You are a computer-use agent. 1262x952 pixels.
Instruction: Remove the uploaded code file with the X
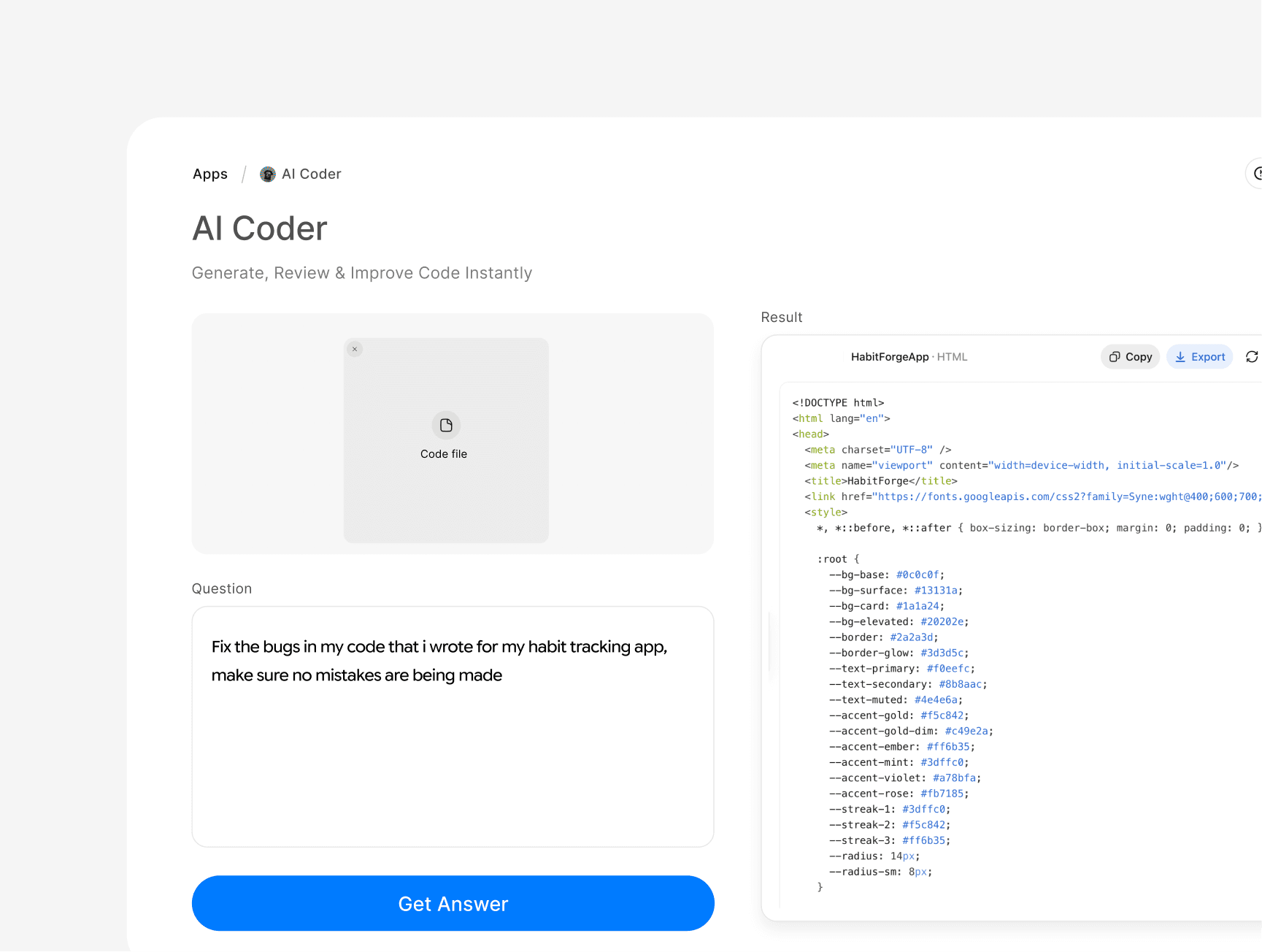pos(355,349)
